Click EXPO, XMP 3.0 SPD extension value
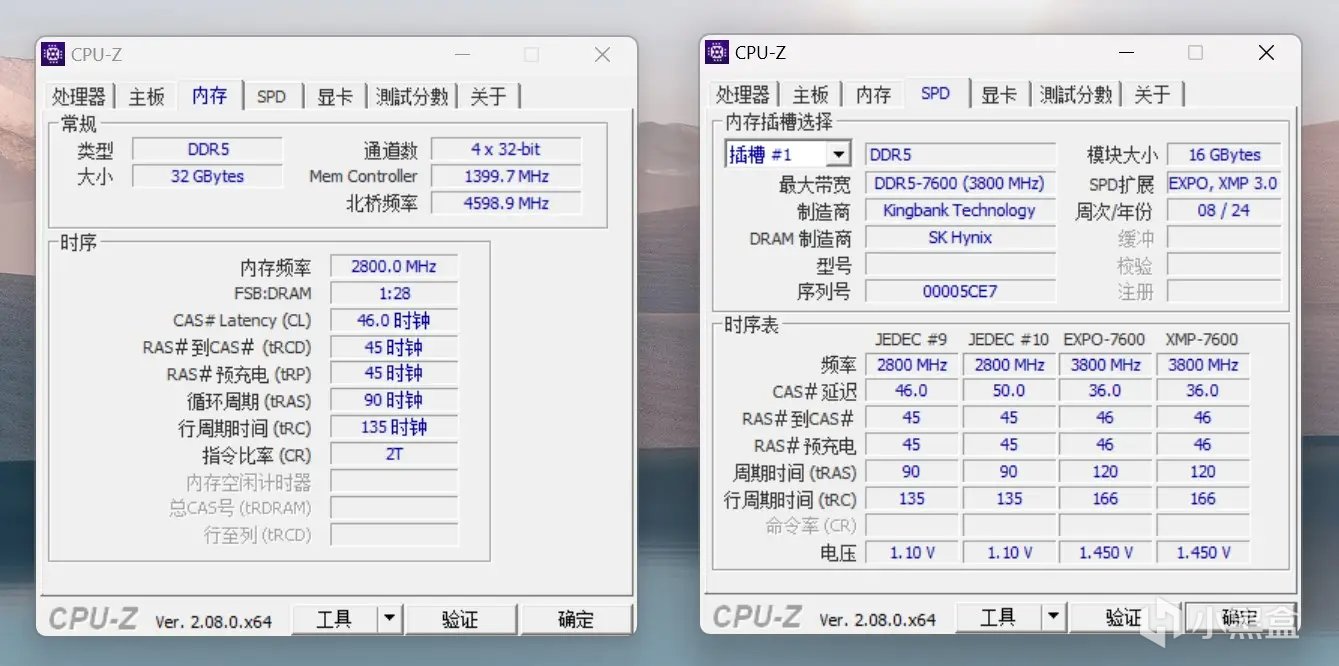 [x=1224, y=183]
